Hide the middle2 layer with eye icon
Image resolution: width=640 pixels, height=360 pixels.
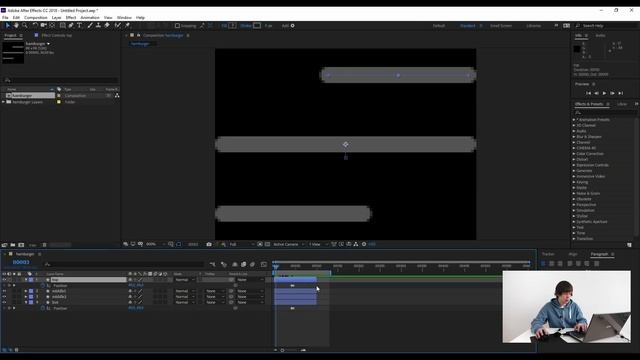click(4, 297)
